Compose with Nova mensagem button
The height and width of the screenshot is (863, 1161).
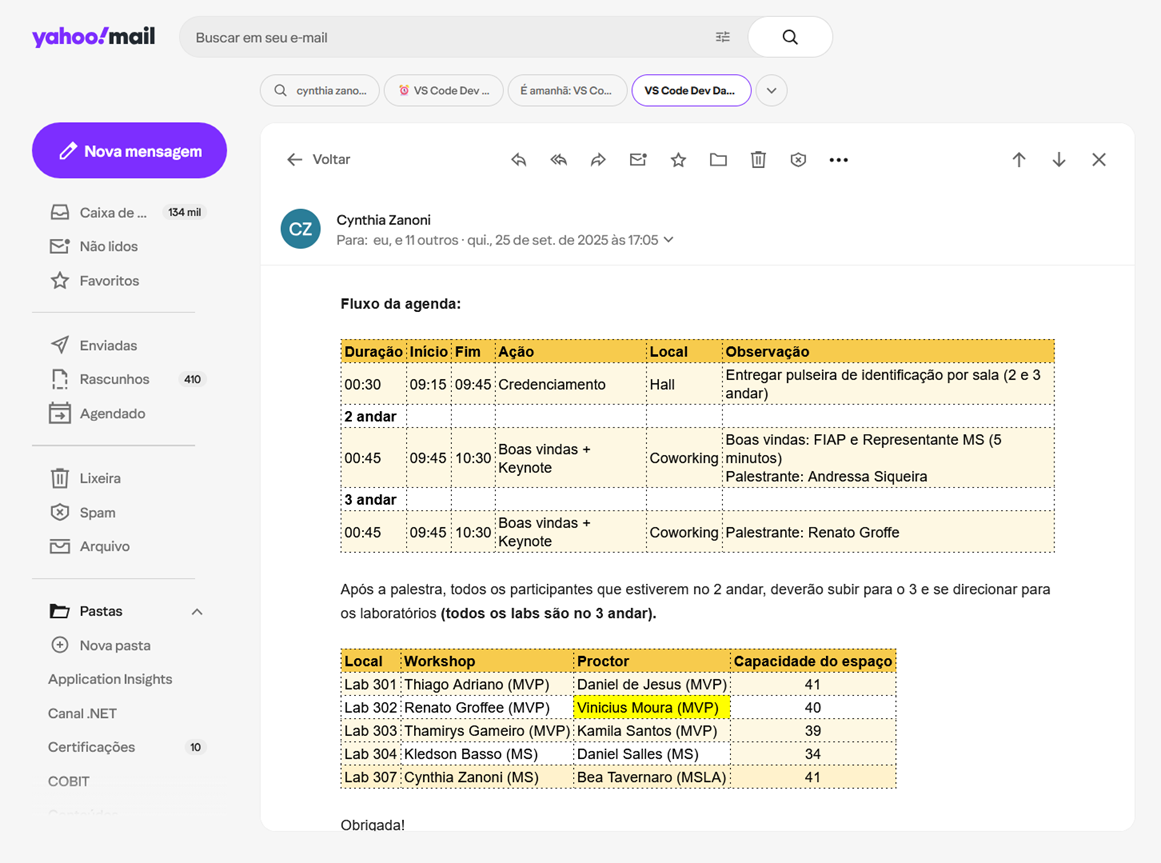click(130, 150)
